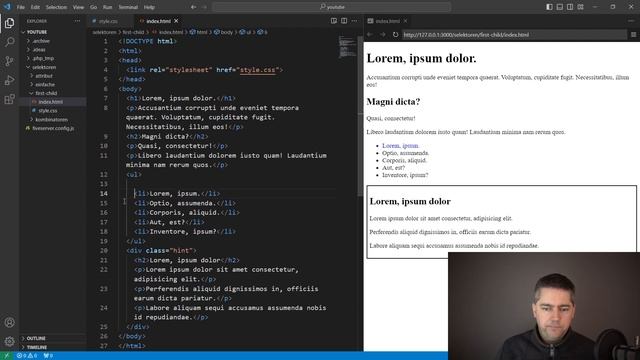The image size is (640, 360).
Task: Select the index.html preview tab
Action: point(387,21)
